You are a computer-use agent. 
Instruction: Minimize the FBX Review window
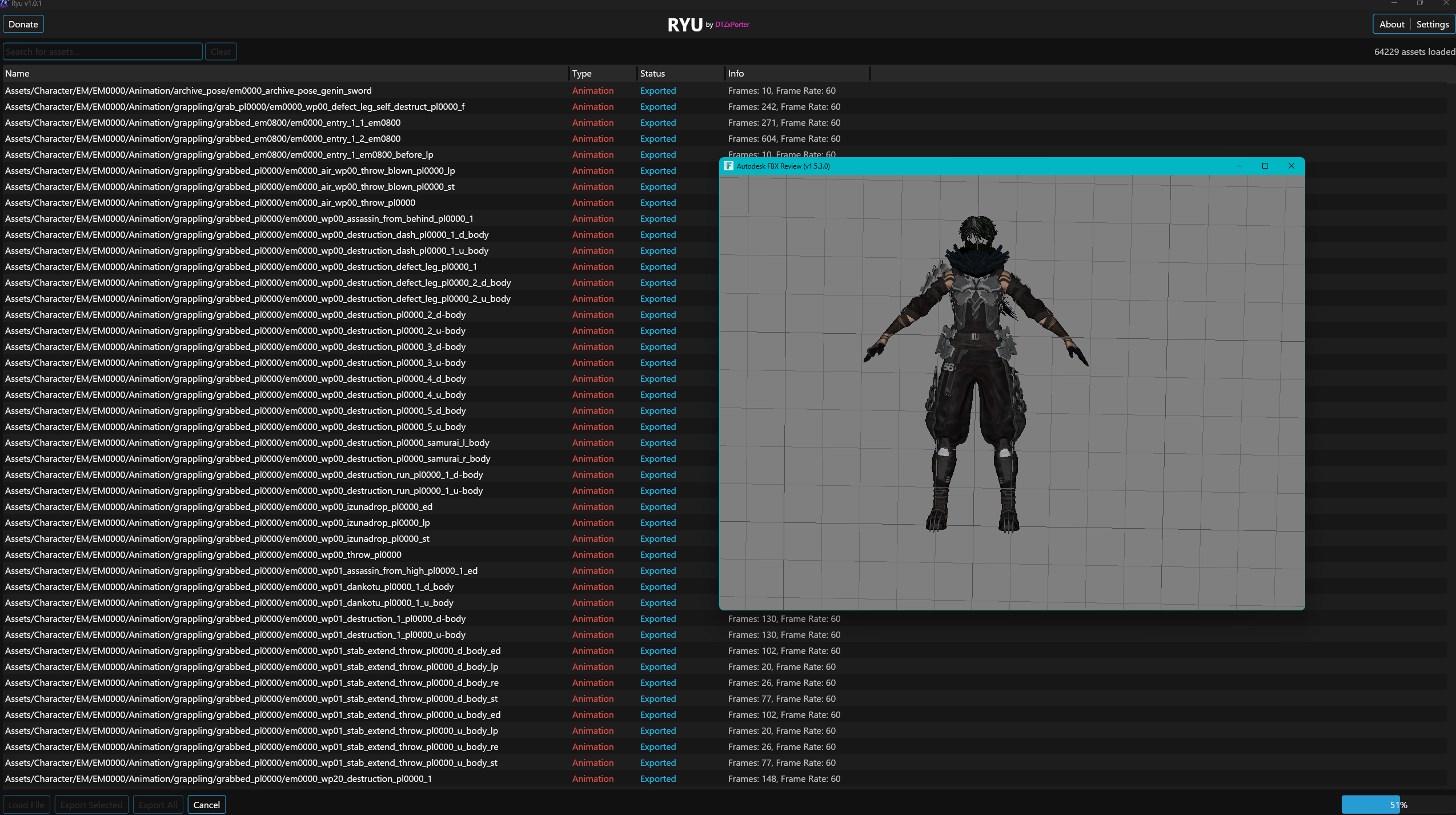click(x=1240, y=166)
